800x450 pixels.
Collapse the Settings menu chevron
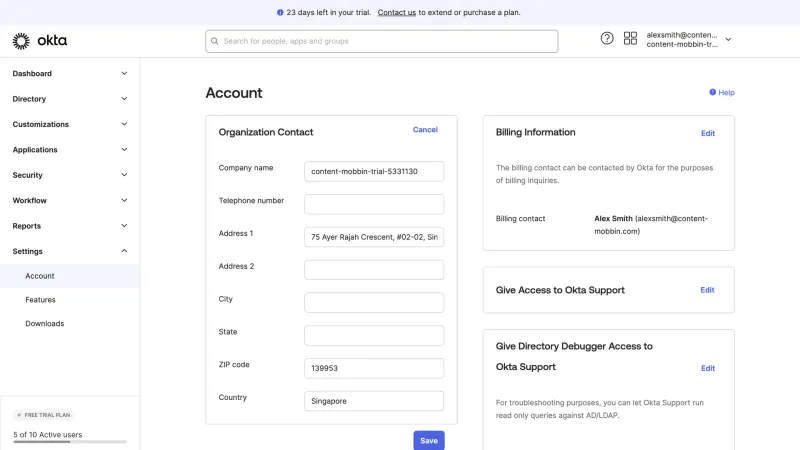124,251
